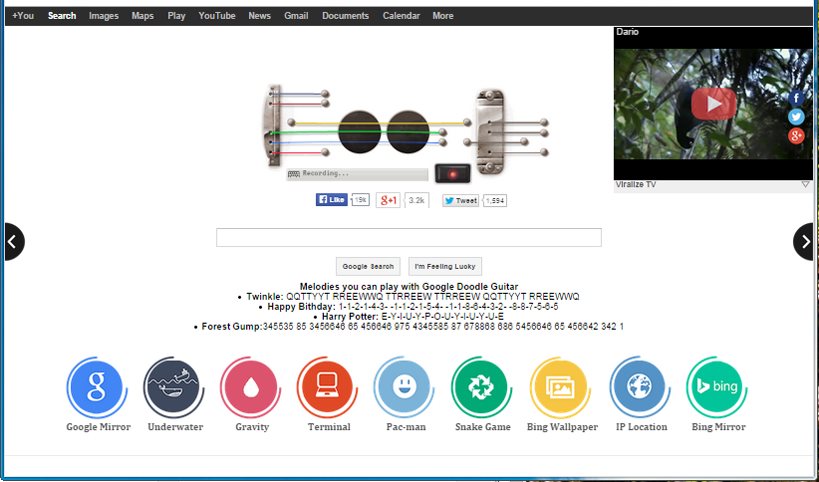Pluck the yellow guitar string
The image size is (819, 482).
click(379, 123)
